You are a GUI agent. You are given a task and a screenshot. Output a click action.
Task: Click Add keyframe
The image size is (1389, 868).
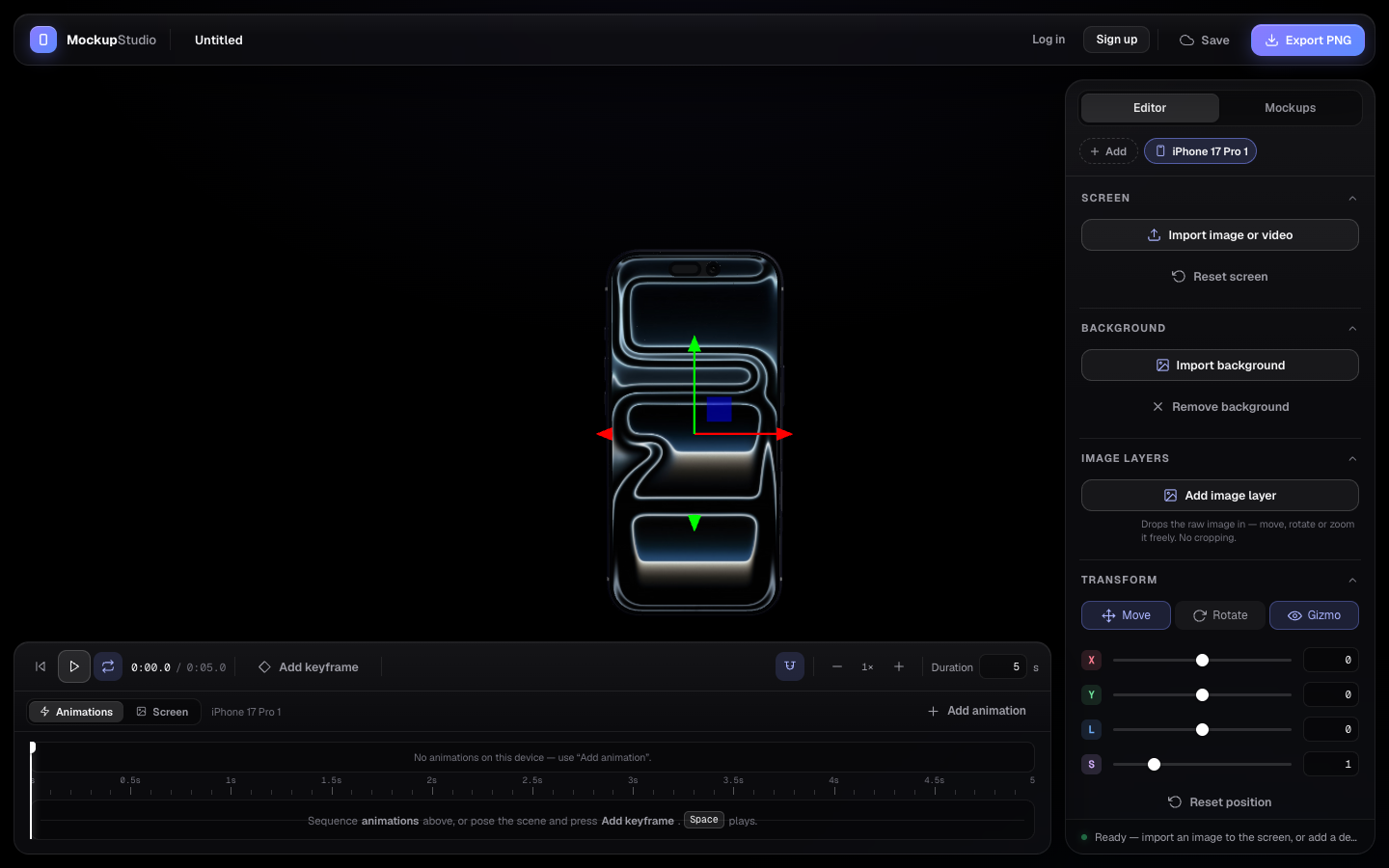point(309,667)
